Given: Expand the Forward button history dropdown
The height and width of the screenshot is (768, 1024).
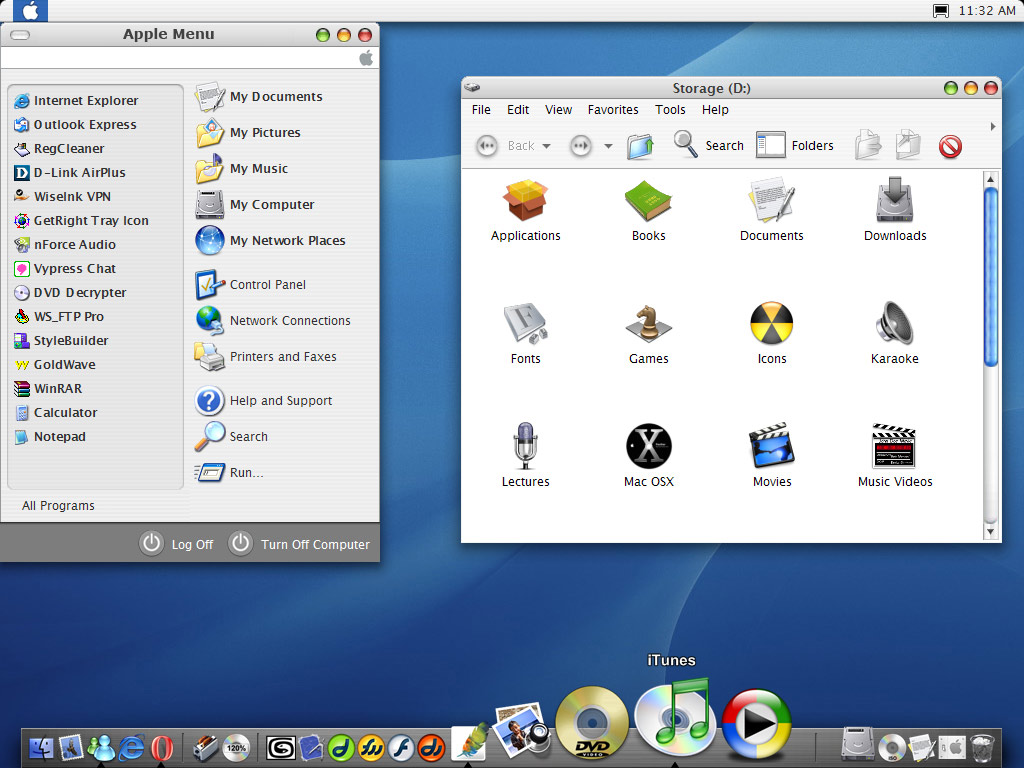Looking at the screenshot, I should 608,146.
